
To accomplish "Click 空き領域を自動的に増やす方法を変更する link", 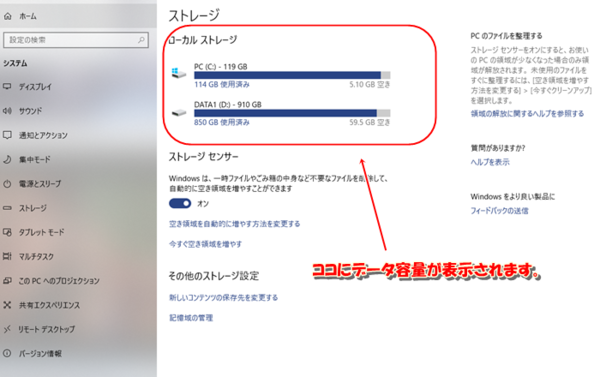I will coord(235,224).
